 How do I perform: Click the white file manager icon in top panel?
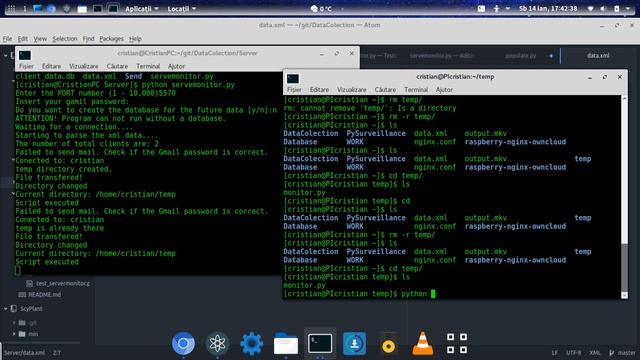pyautogui.click(x=82, y=9)
